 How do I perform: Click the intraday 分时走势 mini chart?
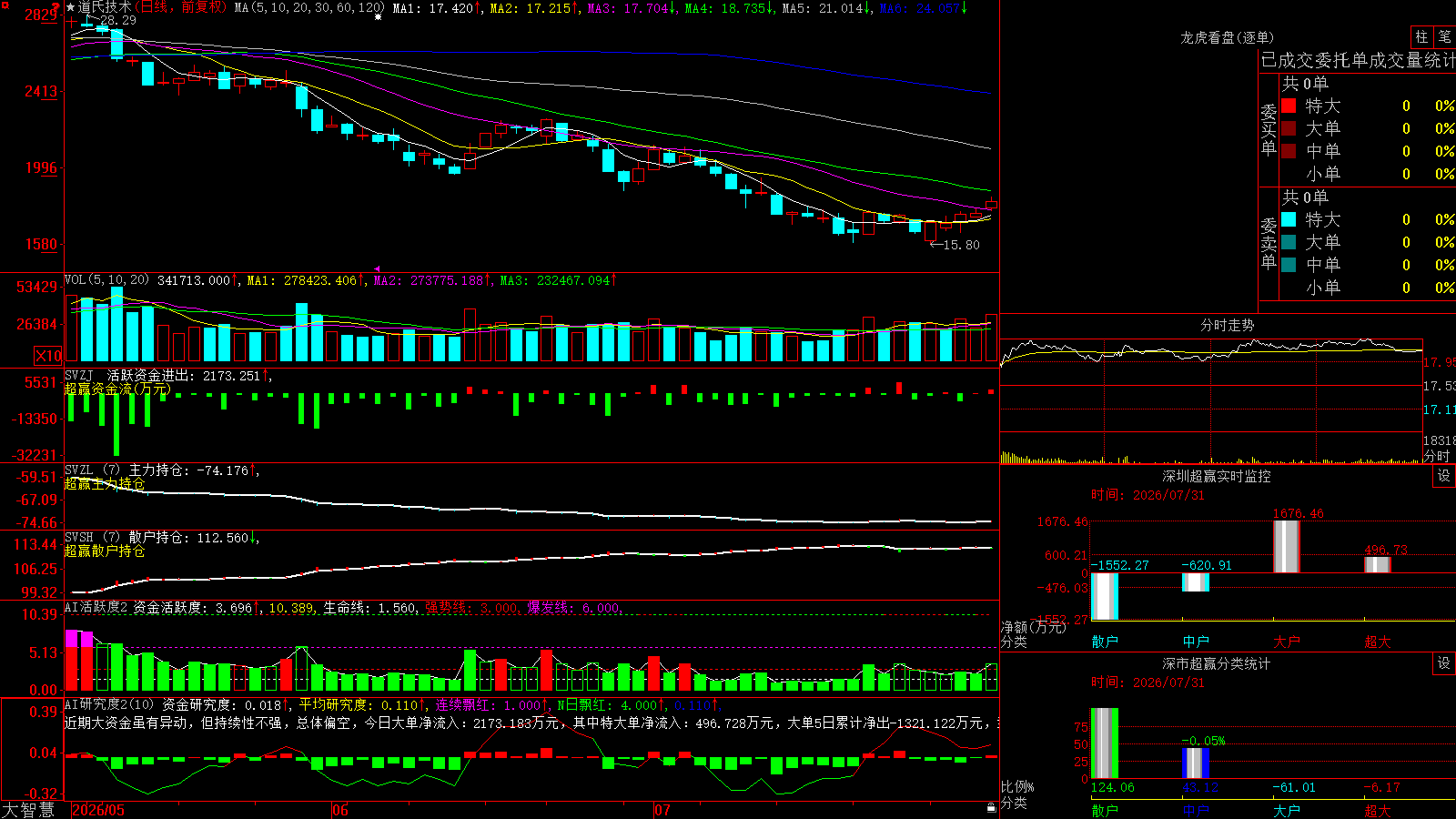[1211, 401]
